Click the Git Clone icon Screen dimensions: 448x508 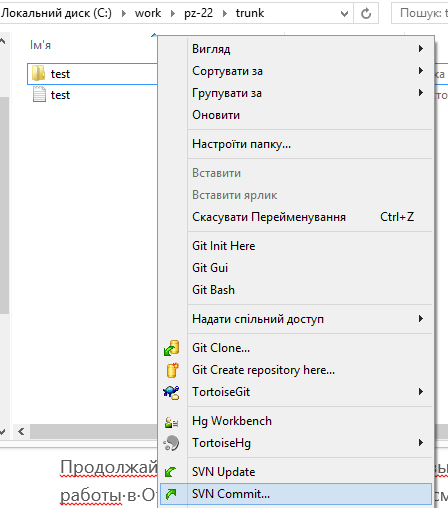click(172, 348)
